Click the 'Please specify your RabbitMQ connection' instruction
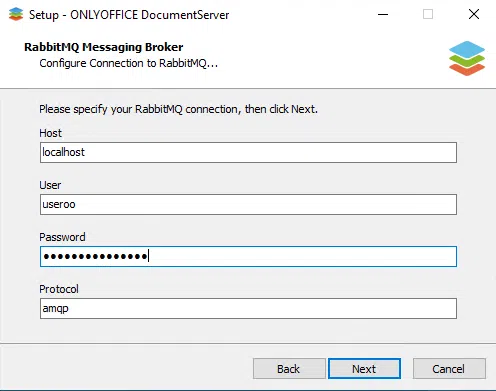The height and width of the screenshot is (391, 496). (178, 109)
